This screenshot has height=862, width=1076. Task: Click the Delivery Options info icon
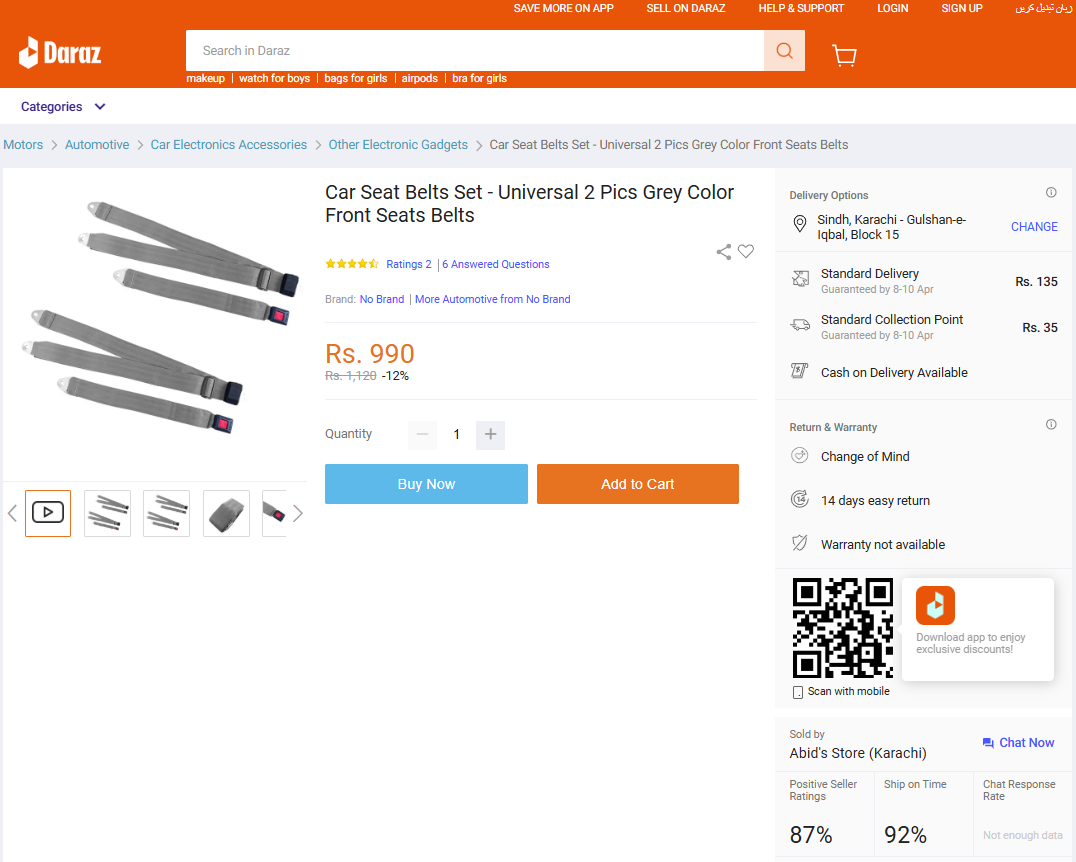tap(1051, 192)
